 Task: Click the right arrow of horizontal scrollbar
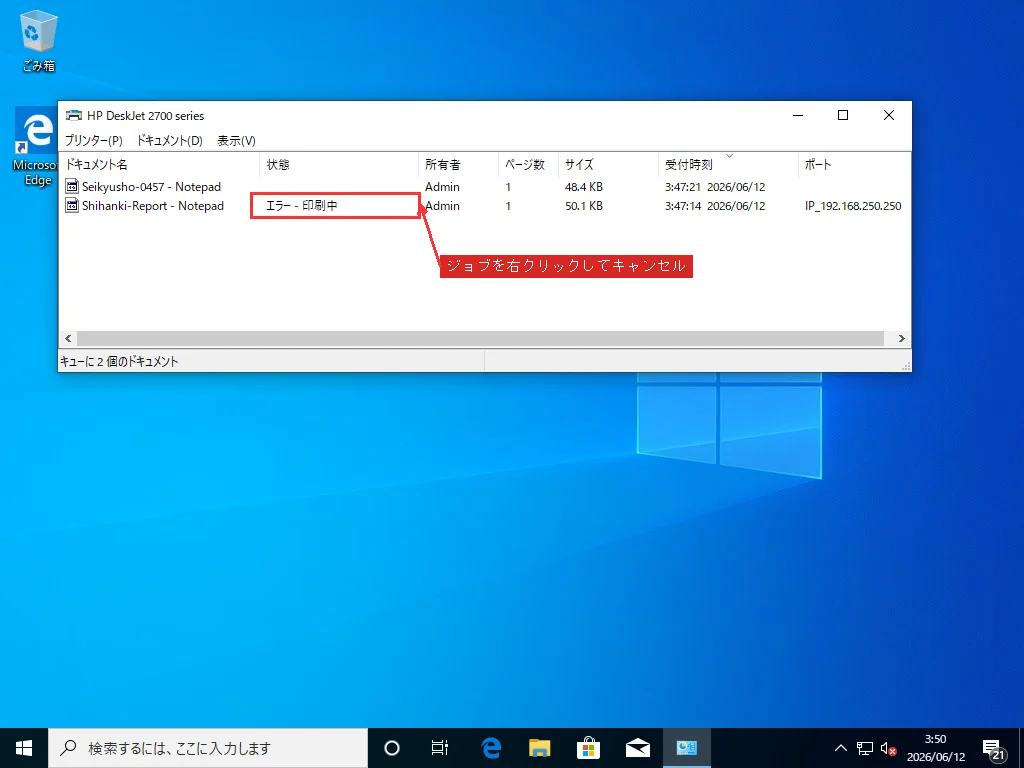click(x=902, y=338)
